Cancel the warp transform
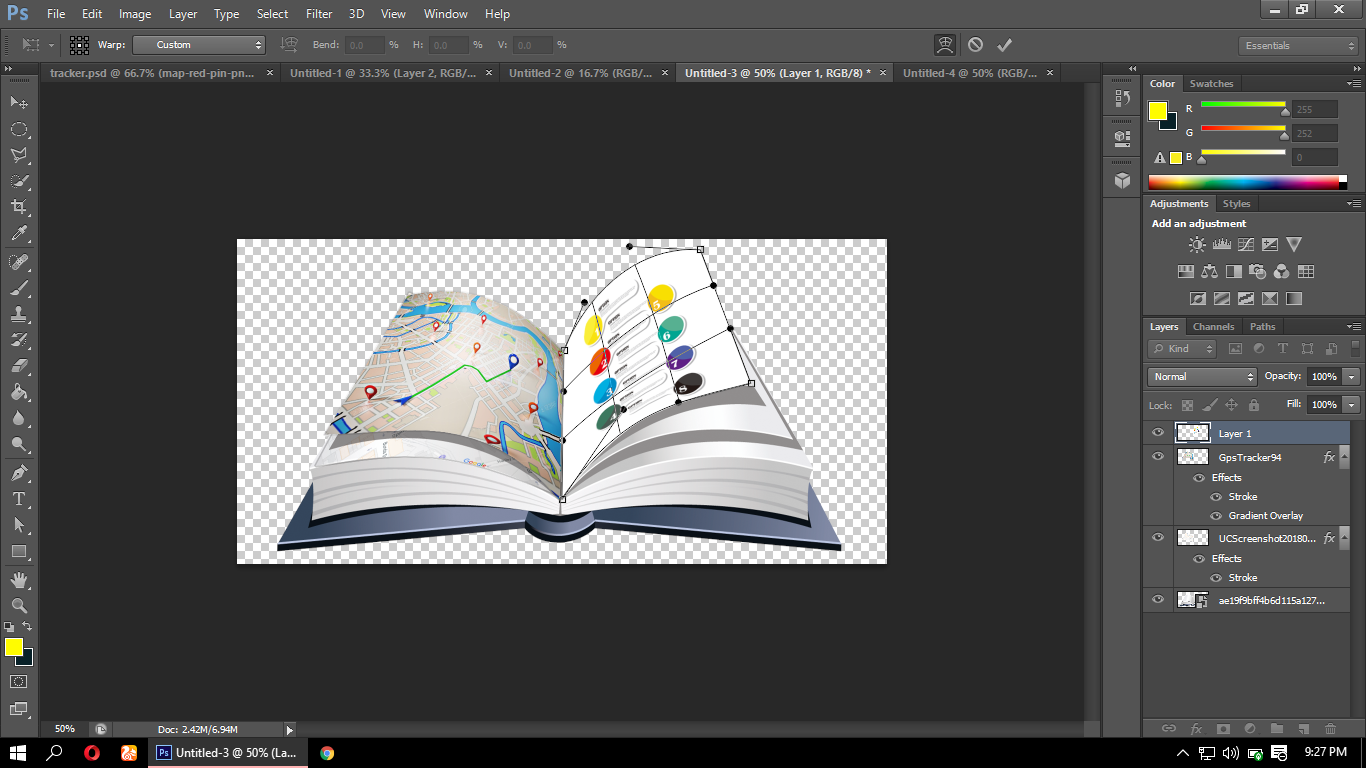The width and height of the screenshot is (1366, 768). [x=975, y=45]
